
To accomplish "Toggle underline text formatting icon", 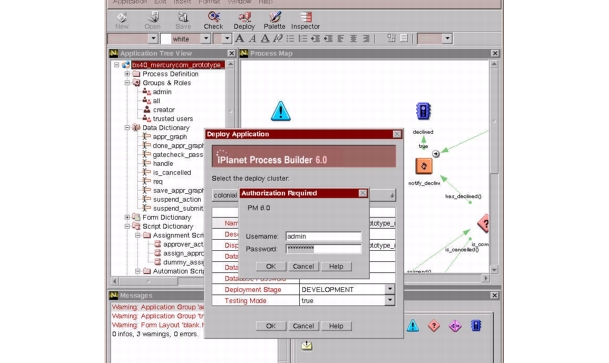I will pos(265,38).
